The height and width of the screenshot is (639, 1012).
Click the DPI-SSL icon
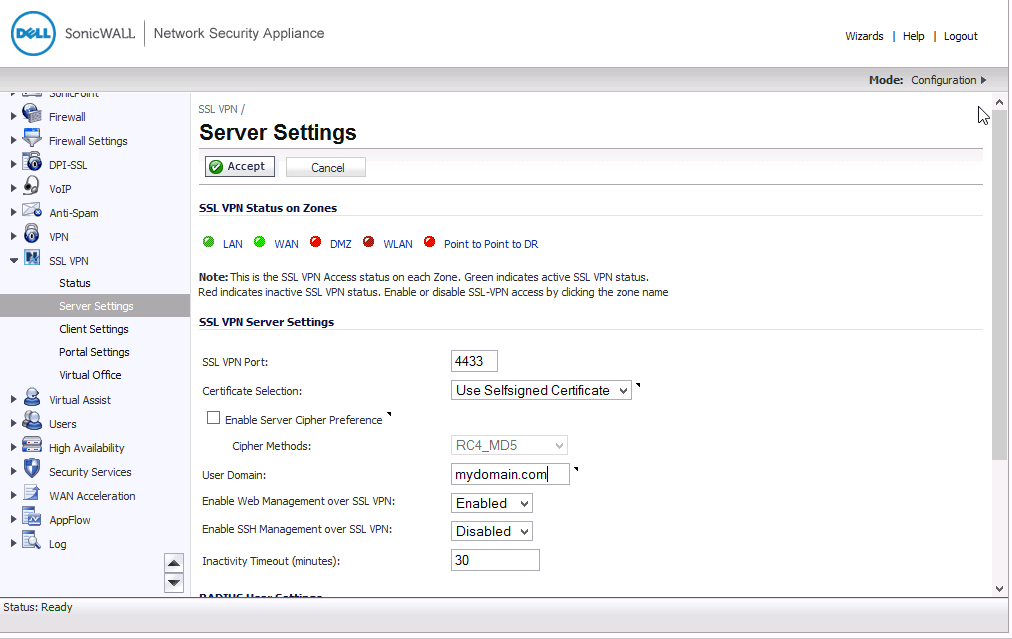(x=32, y=161)
